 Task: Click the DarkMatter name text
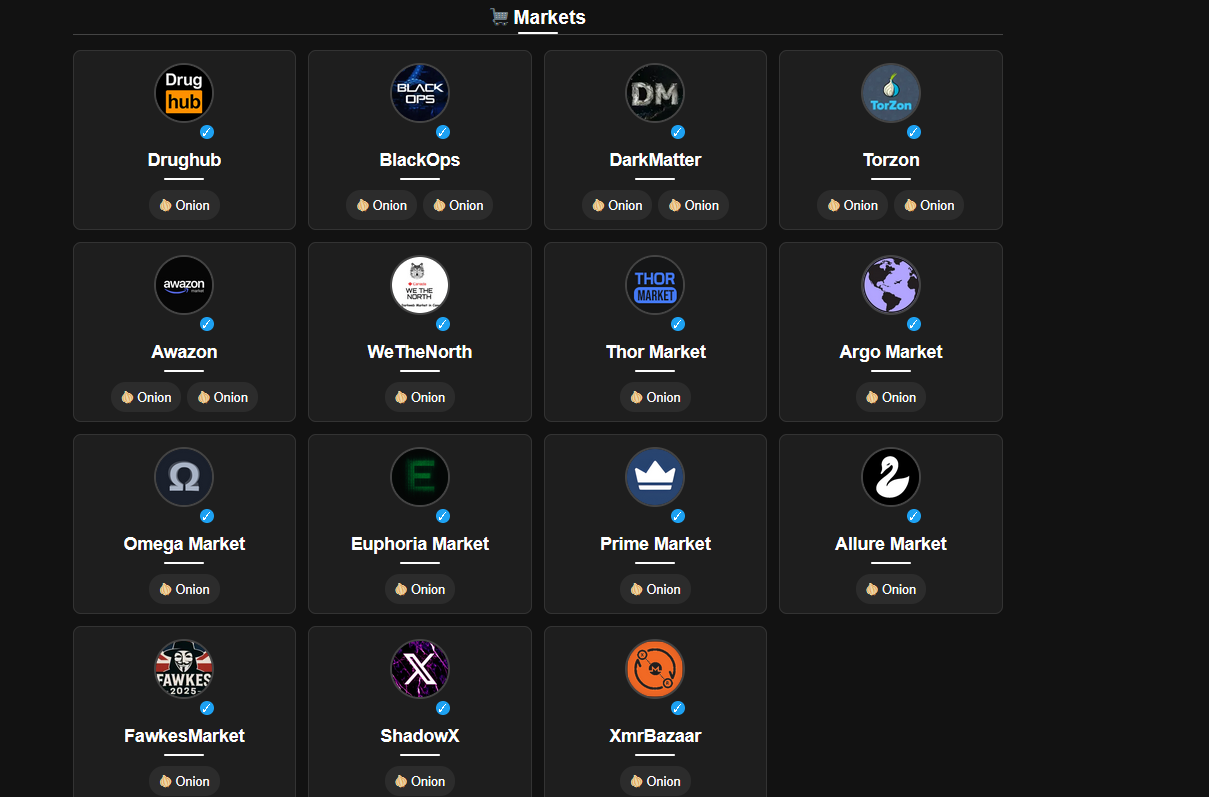pos(655,160)
